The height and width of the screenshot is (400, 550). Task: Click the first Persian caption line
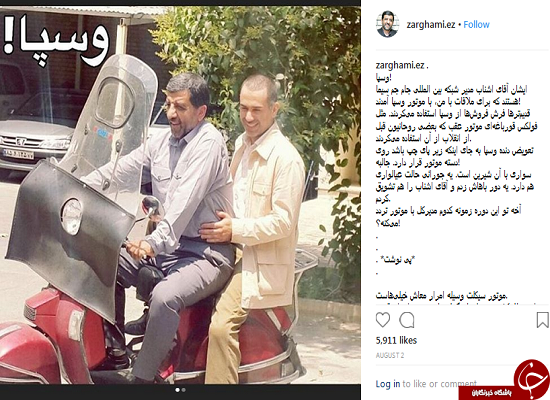click(383, 77)
